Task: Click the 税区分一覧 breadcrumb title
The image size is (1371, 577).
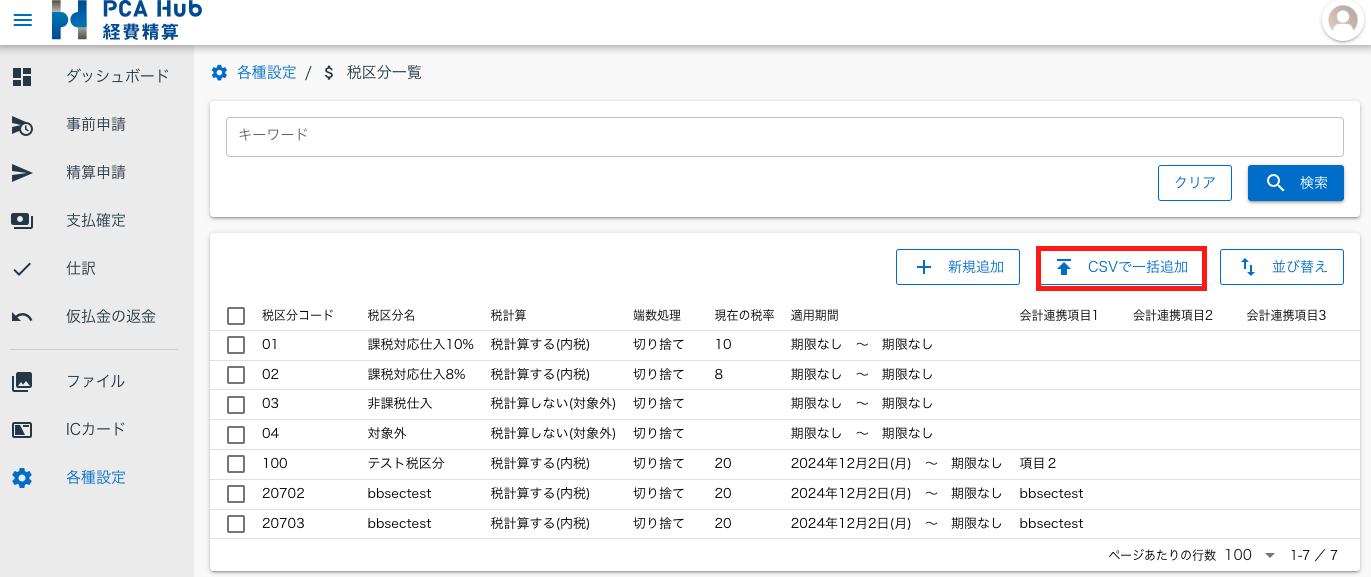Action: click(384, 73)
